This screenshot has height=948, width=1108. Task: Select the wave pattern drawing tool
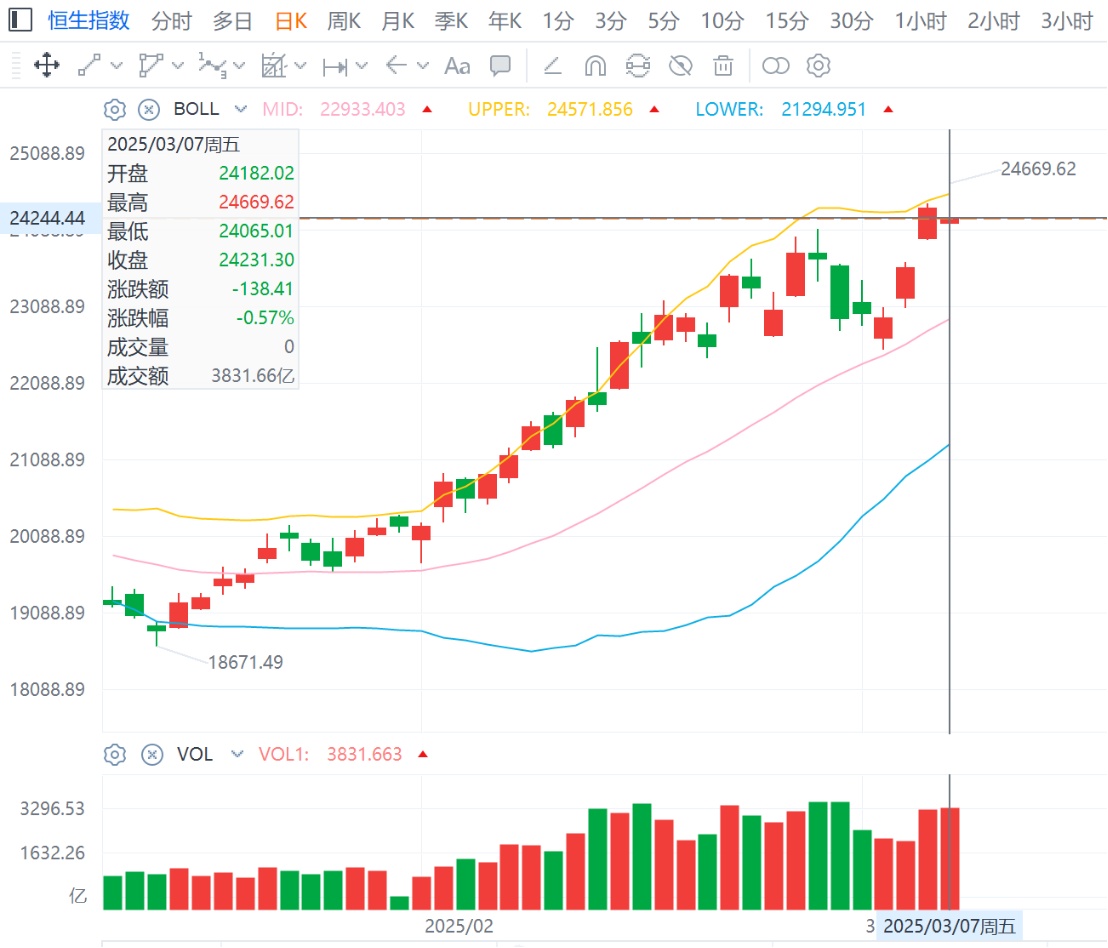tap(212, 66)
